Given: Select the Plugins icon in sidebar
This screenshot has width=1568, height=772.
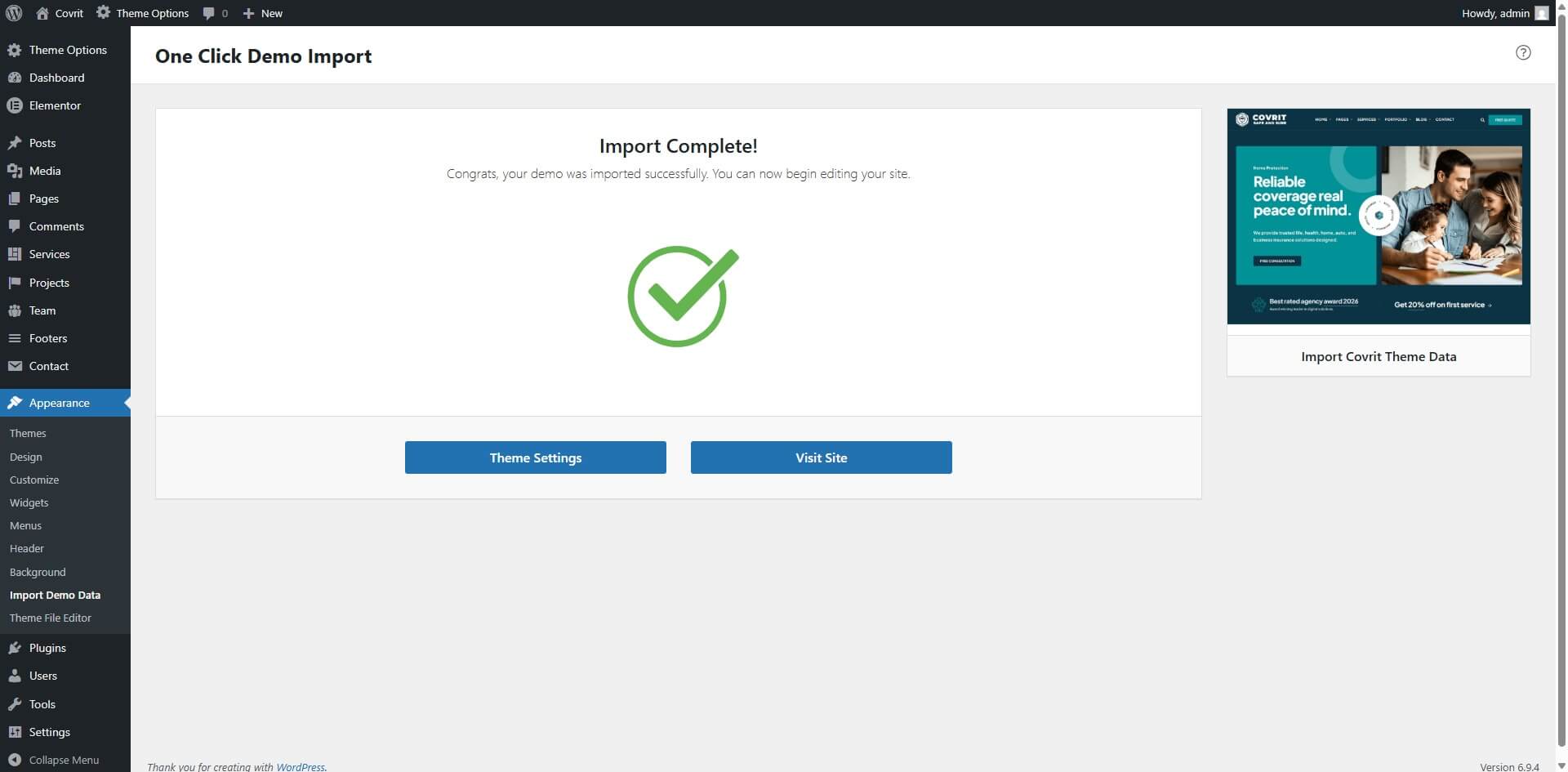Looking at the screenshot, I should pyautogui.click(x=14, y=648).
